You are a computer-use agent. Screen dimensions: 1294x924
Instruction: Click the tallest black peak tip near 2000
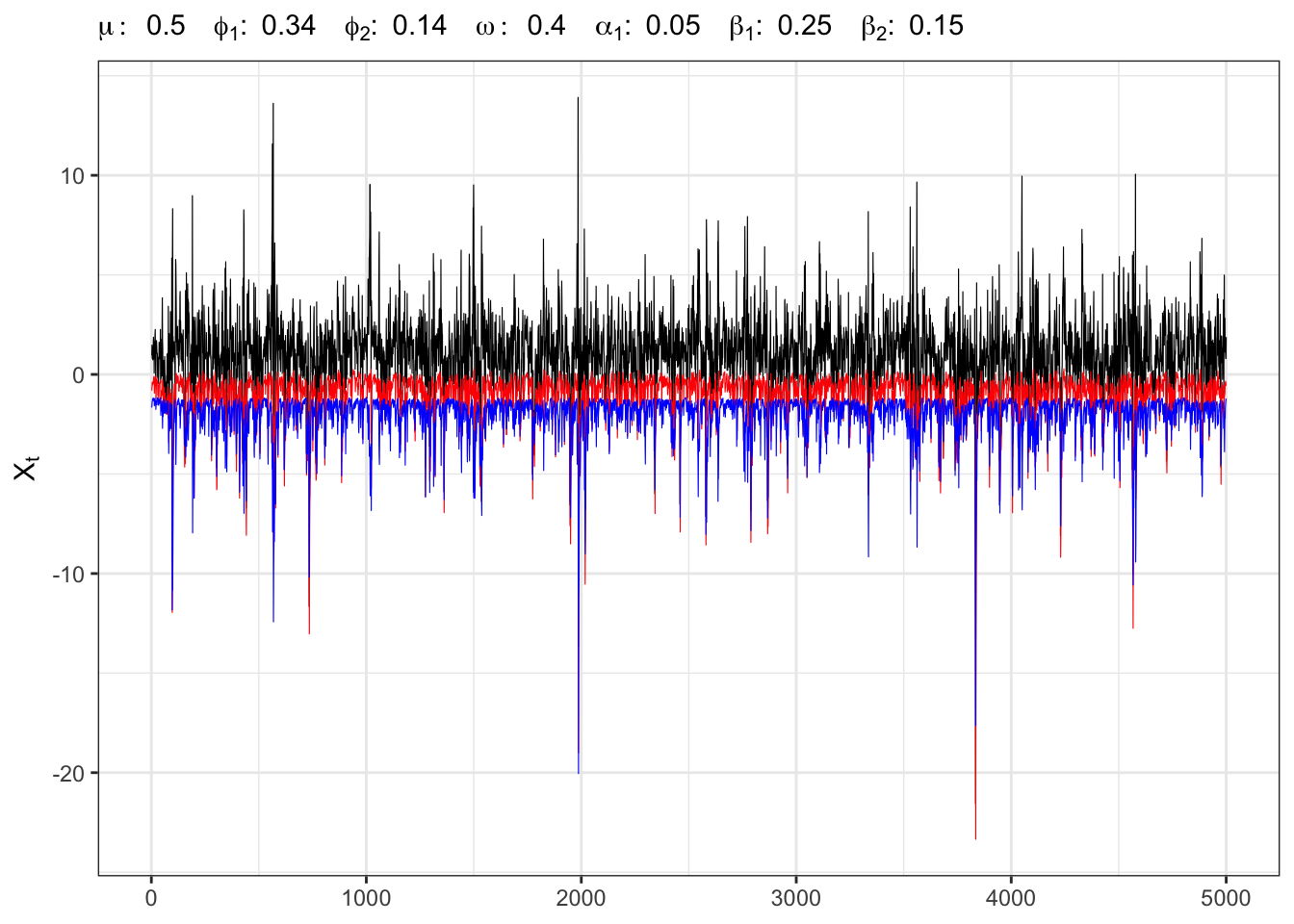coord(578,98)
